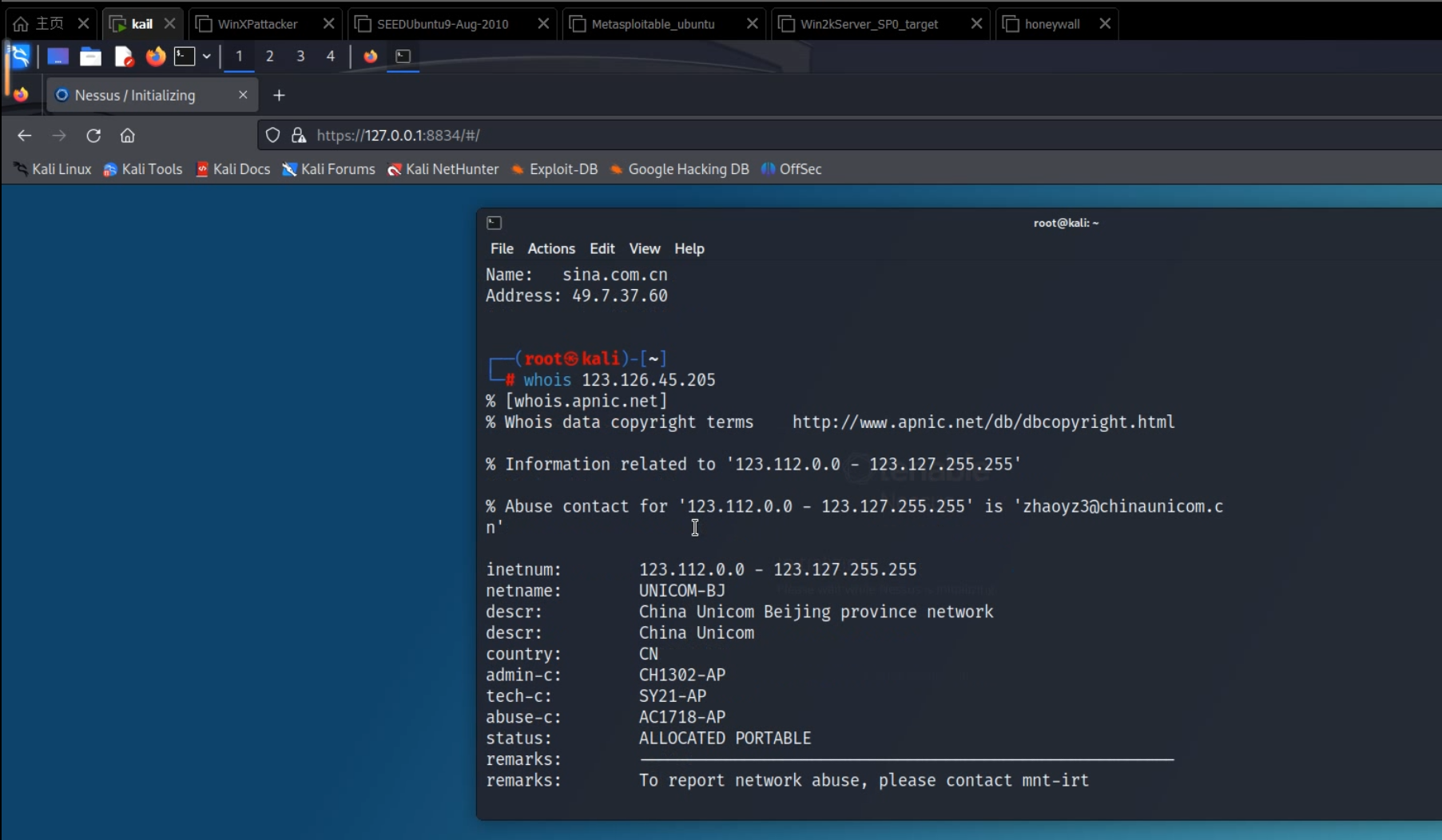Close the Win2kServer_SP0_target VM tab

click(x=976, y=24)
